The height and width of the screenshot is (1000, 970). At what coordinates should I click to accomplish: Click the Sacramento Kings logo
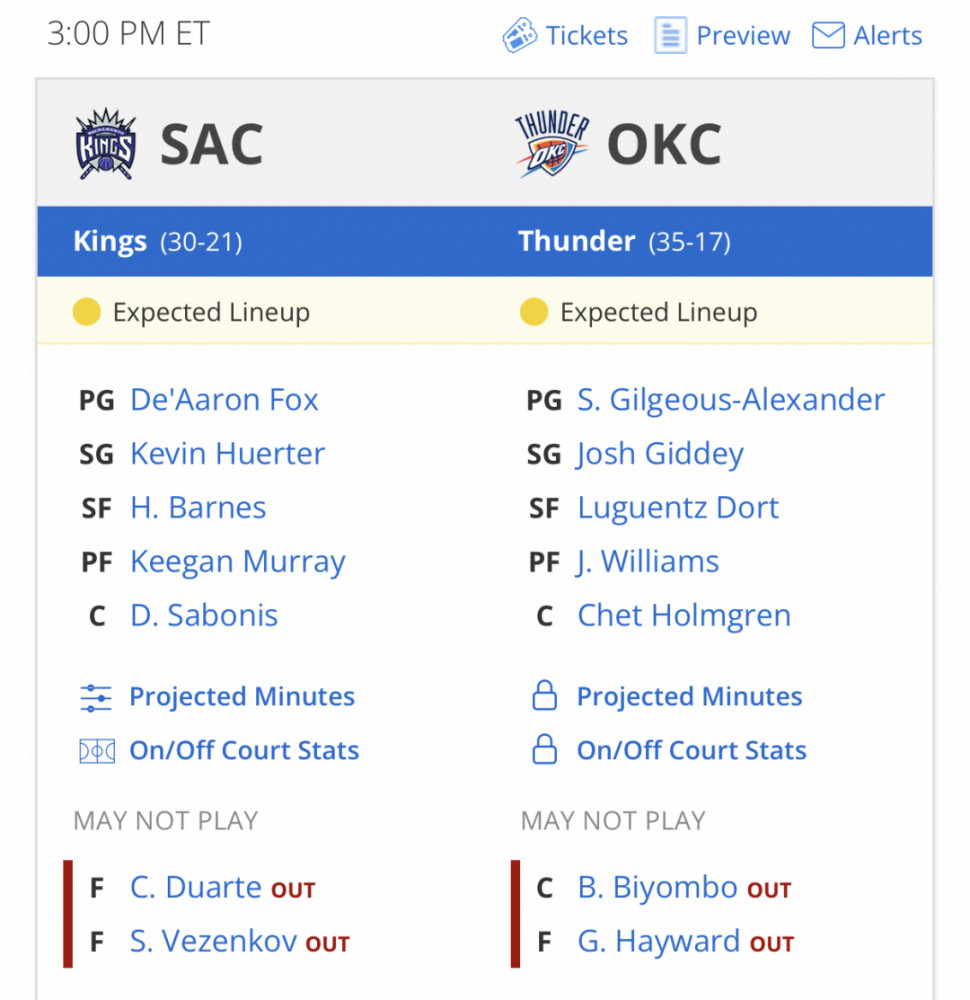pyautogui.click(x=106, y=144)
